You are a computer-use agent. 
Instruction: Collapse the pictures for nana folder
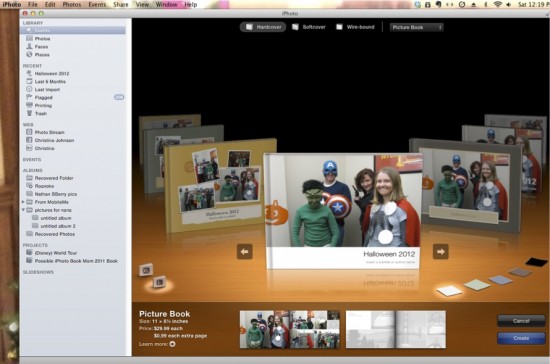23,210
